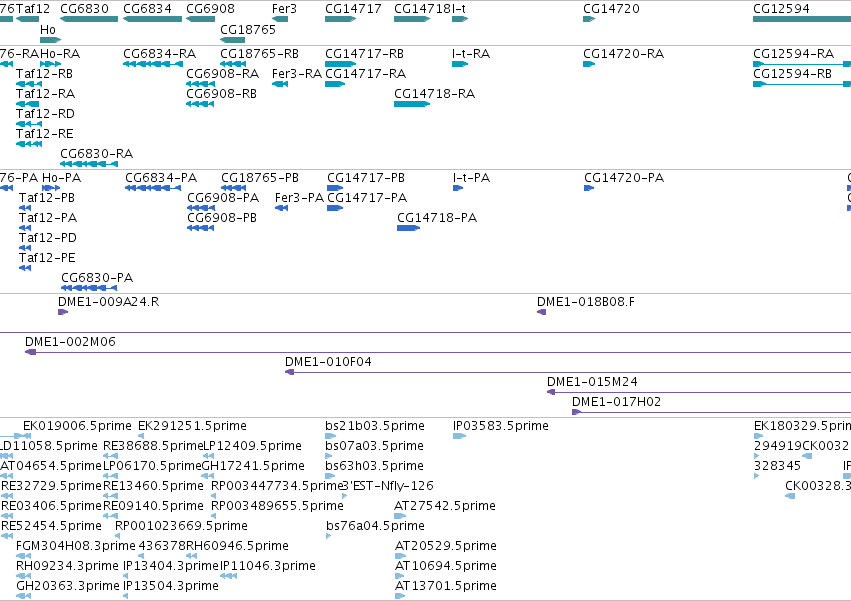Select EST bs76a04.5prime
The height and width of the screenshot is (601, 851).
[375, 526]
